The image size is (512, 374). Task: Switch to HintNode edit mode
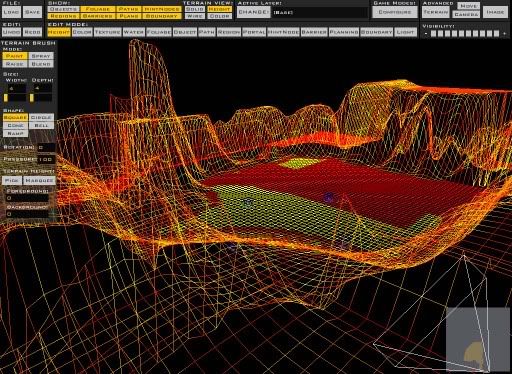pos(283,32)
